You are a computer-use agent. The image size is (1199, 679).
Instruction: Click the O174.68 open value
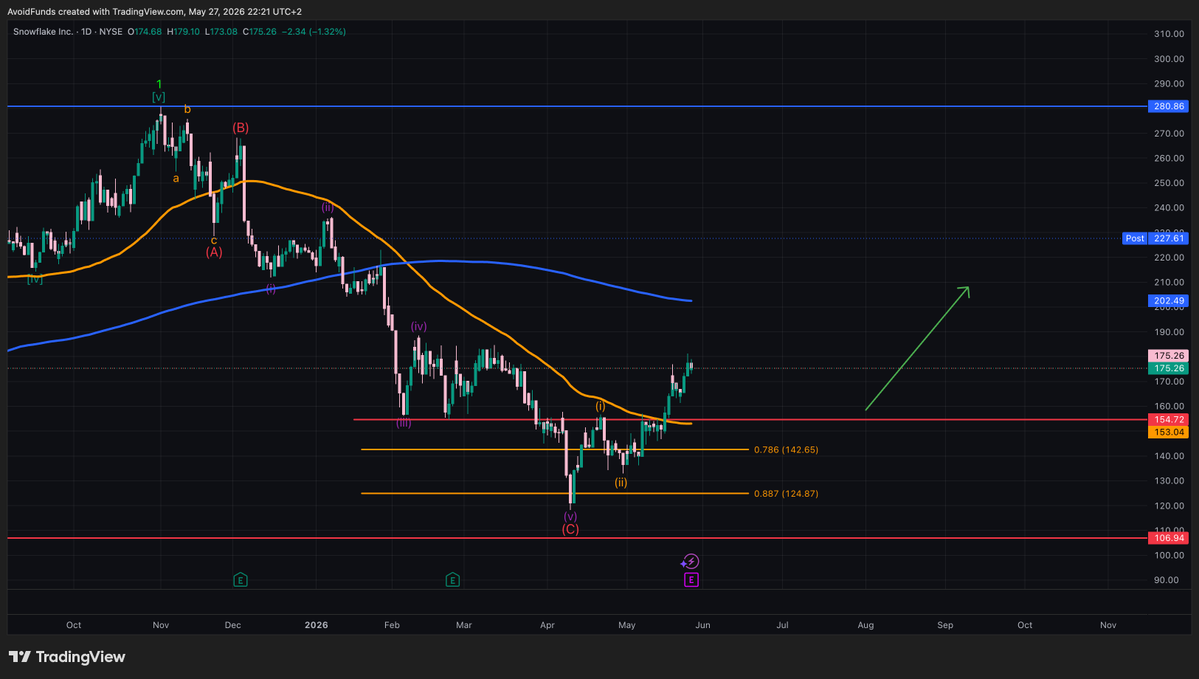pos(145,32)
